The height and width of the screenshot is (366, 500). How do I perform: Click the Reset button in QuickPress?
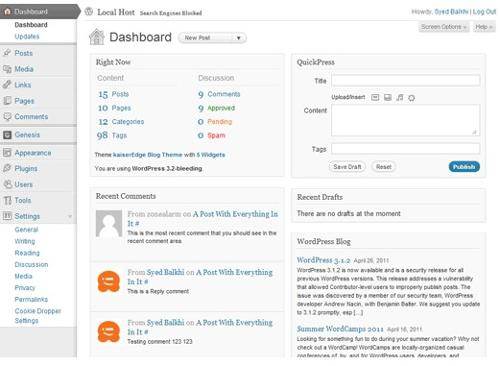(x=384, y=167)
